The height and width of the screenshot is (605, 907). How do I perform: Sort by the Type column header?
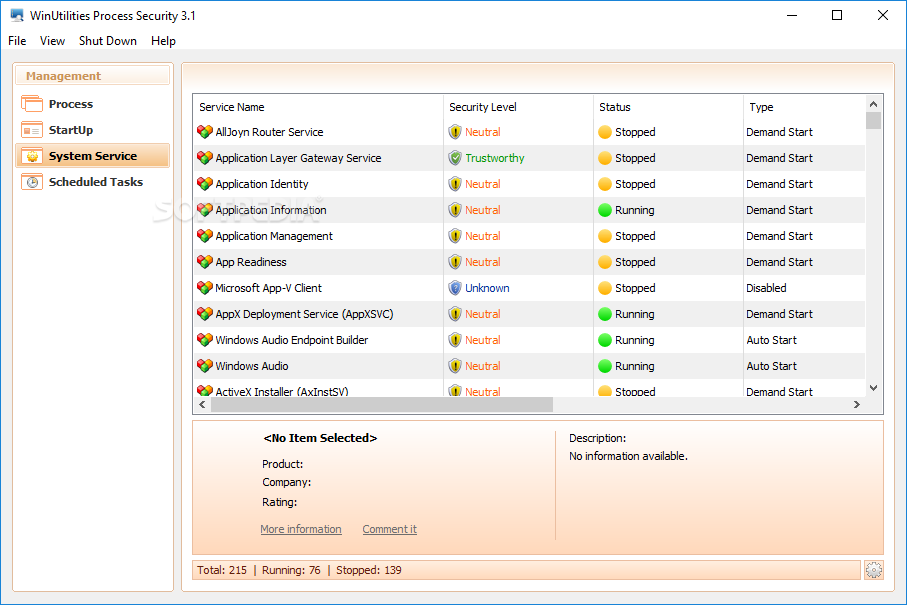(x=804, y=107)
